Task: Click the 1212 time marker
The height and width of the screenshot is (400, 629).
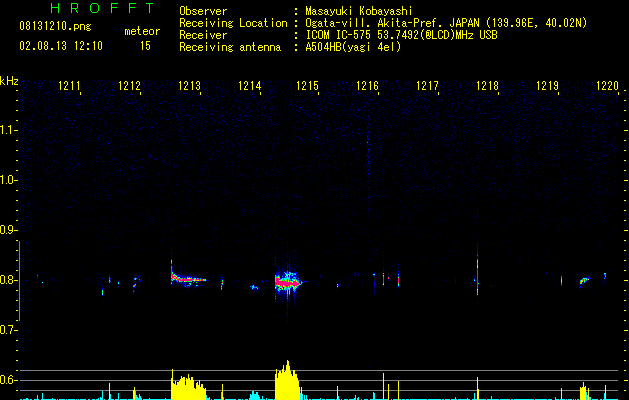Action: [130, 86]
